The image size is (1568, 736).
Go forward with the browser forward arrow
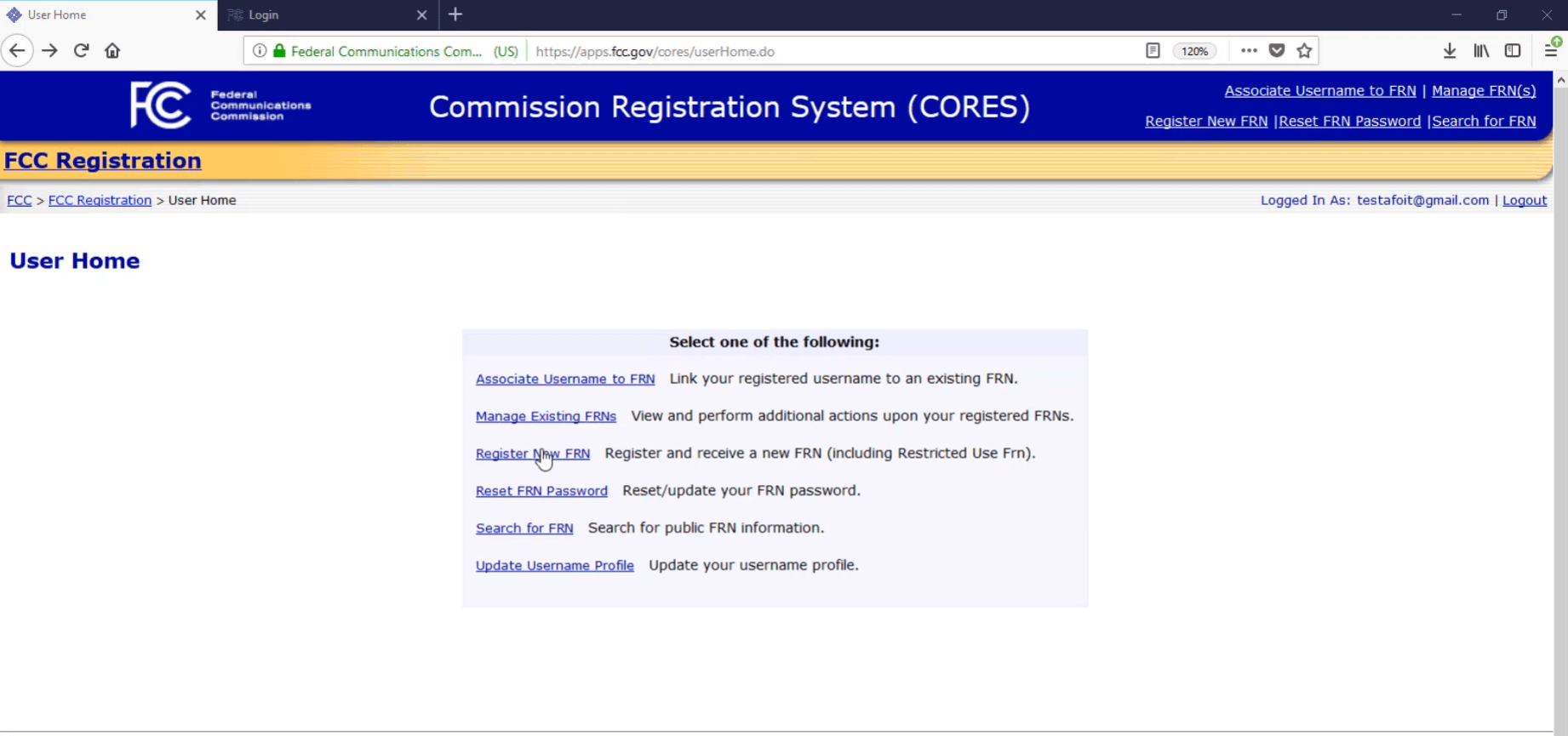tap(49, 51)
